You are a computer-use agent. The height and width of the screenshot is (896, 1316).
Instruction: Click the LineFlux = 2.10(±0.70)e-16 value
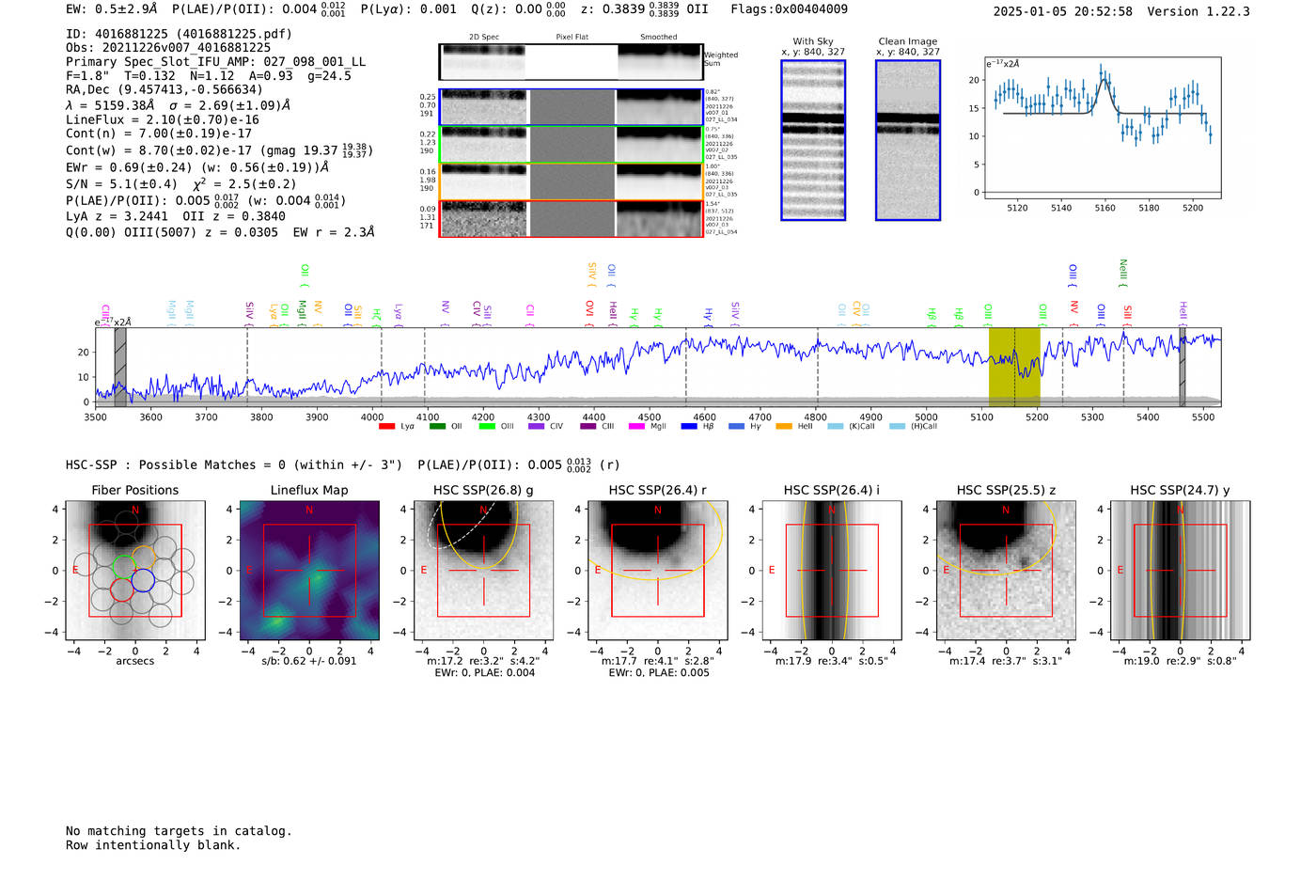coord(163,119)
